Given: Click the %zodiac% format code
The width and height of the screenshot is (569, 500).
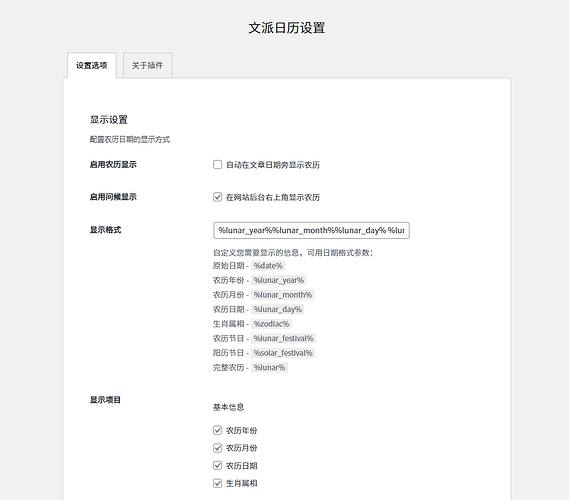Looking at the screenshot, I should click(271, 324).
